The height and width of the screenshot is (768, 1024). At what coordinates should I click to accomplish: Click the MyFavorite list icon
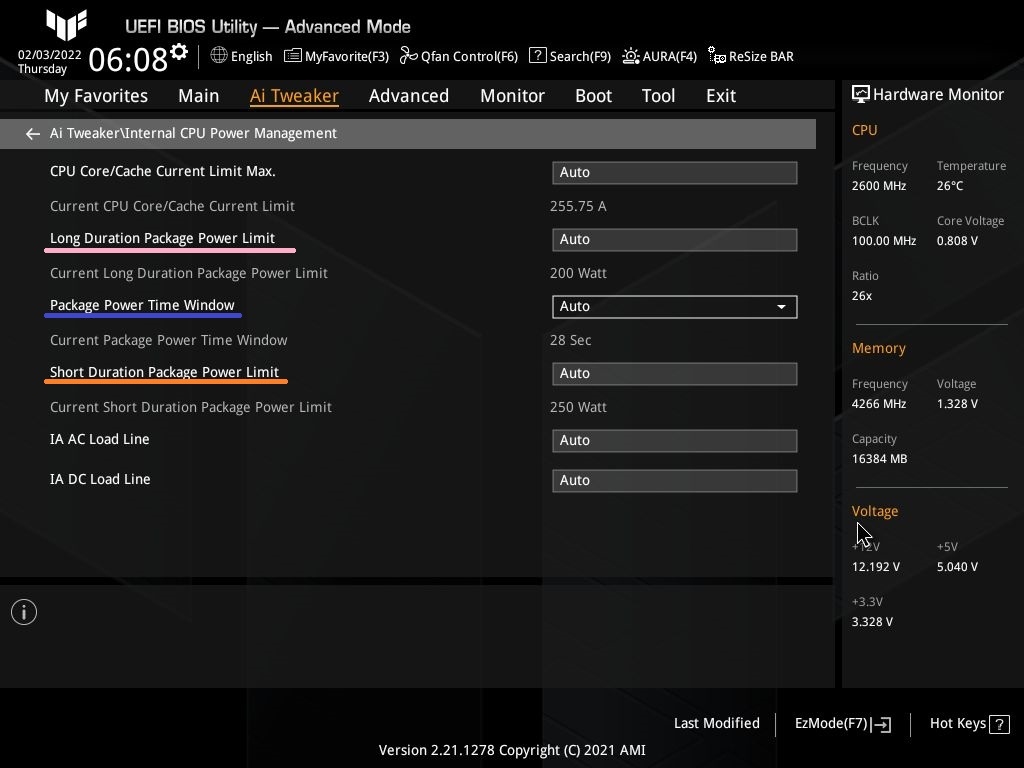pyautogui.click(x=293, y=56)
